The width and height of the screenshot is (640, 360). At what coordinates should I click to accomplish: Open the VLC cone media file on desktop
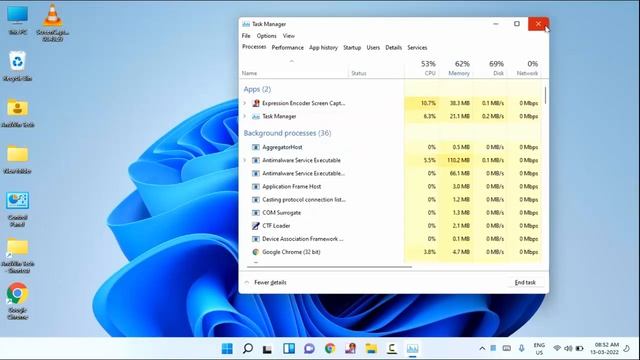coord(52,22)
